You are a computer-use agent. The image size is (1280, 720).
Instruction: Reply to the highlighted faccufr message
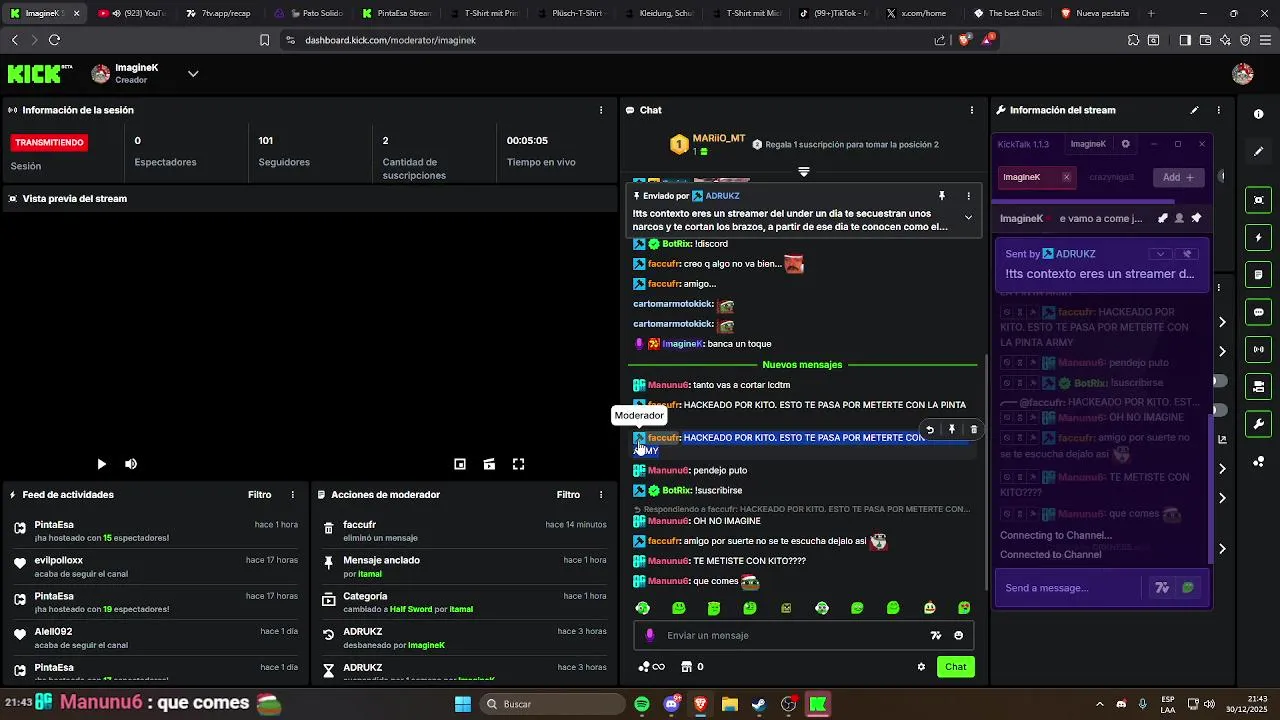pos(930,430)
